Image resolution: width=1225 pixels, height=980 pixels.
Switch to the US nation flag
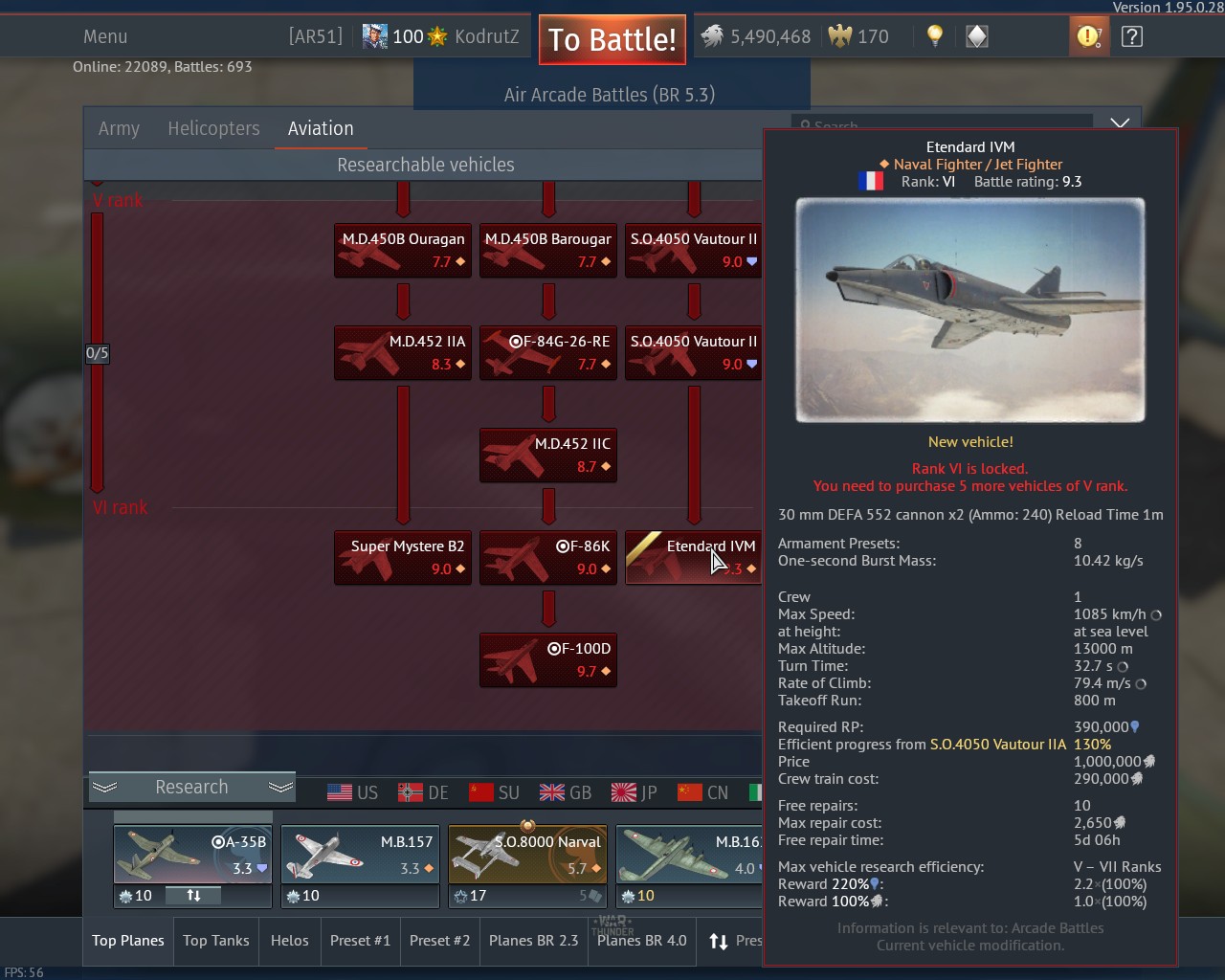tap(352, 792)
